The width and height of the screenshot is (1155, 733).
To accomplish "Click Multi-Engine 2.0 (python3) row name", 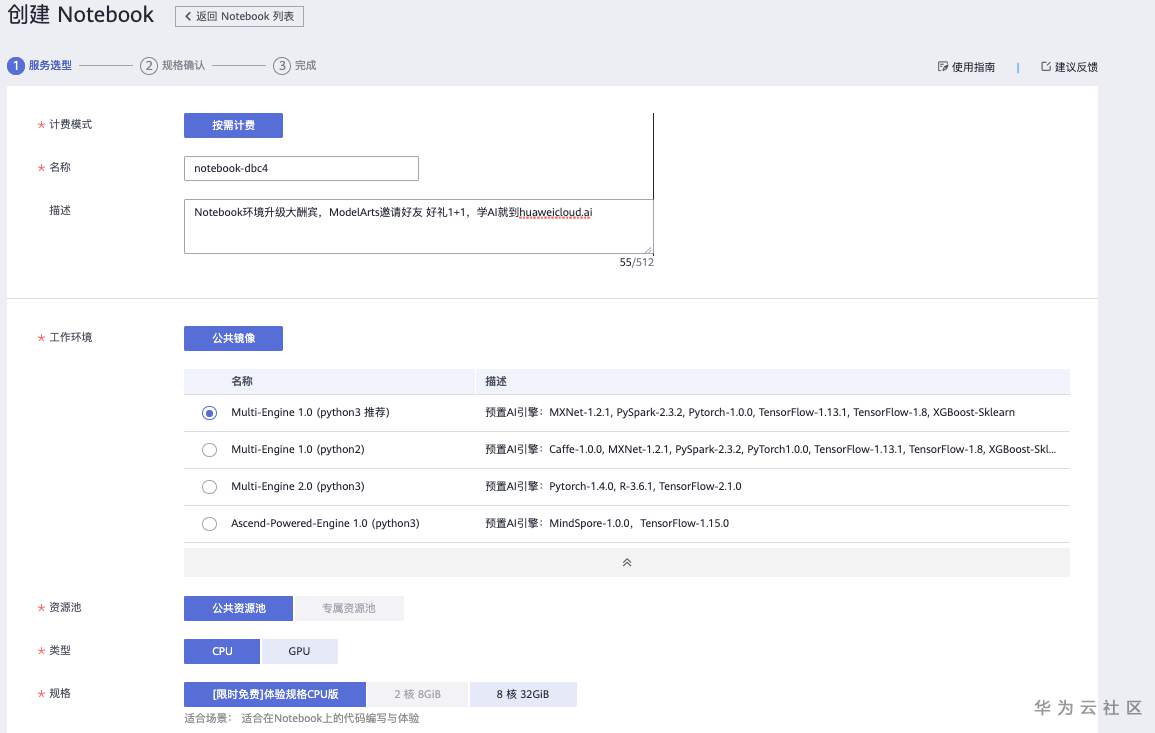I will click(x=298, y=486).
